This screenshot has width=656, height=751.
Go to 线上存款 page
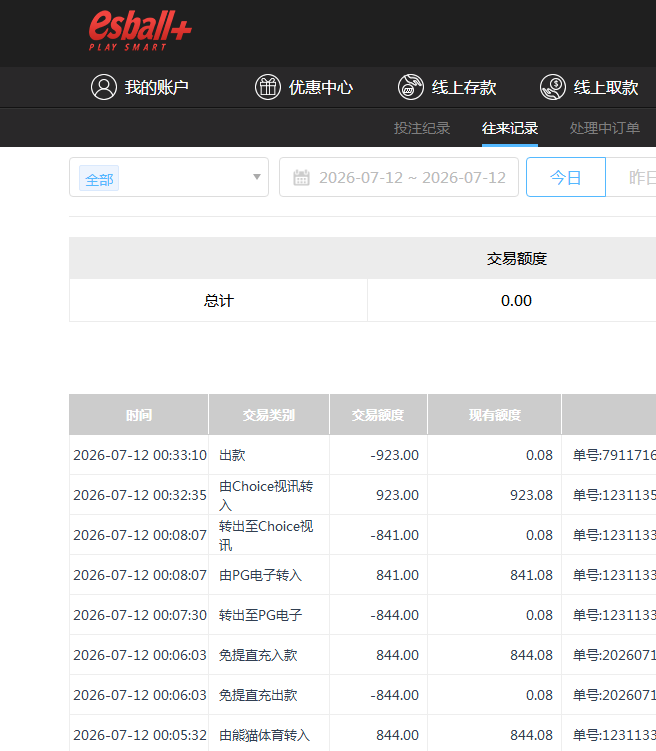pos(464,87)
